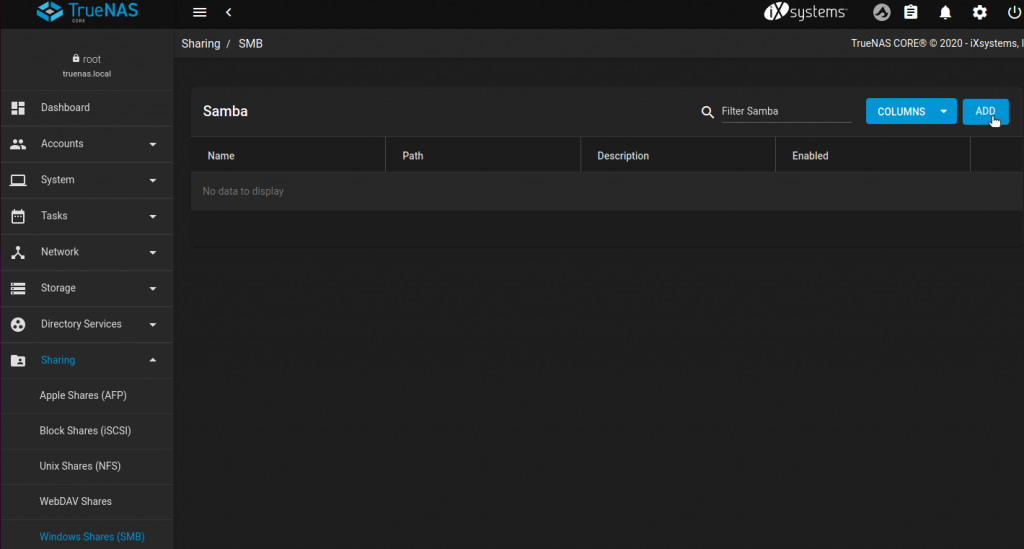Open the COLUMNS dropdown arrow

944,112
